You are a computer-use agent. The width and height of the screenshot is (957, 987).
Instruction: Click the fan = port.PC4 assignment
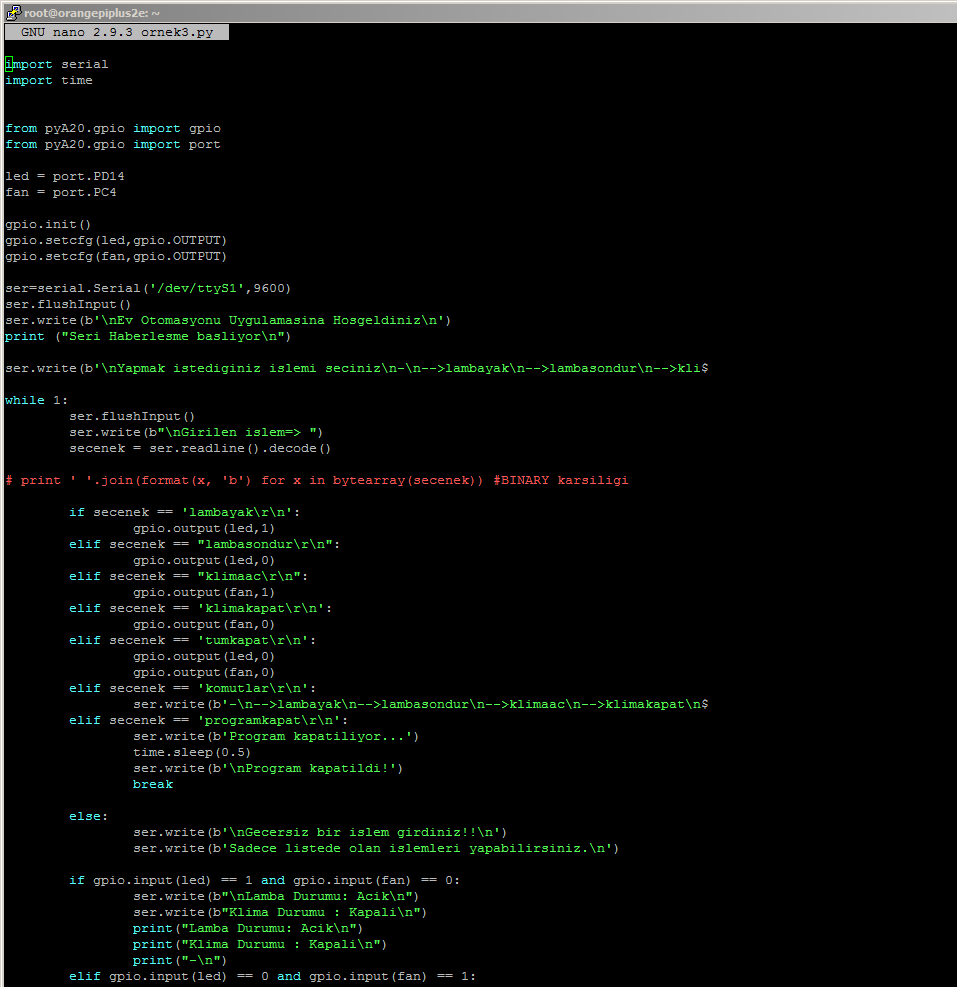click(60, 191)
